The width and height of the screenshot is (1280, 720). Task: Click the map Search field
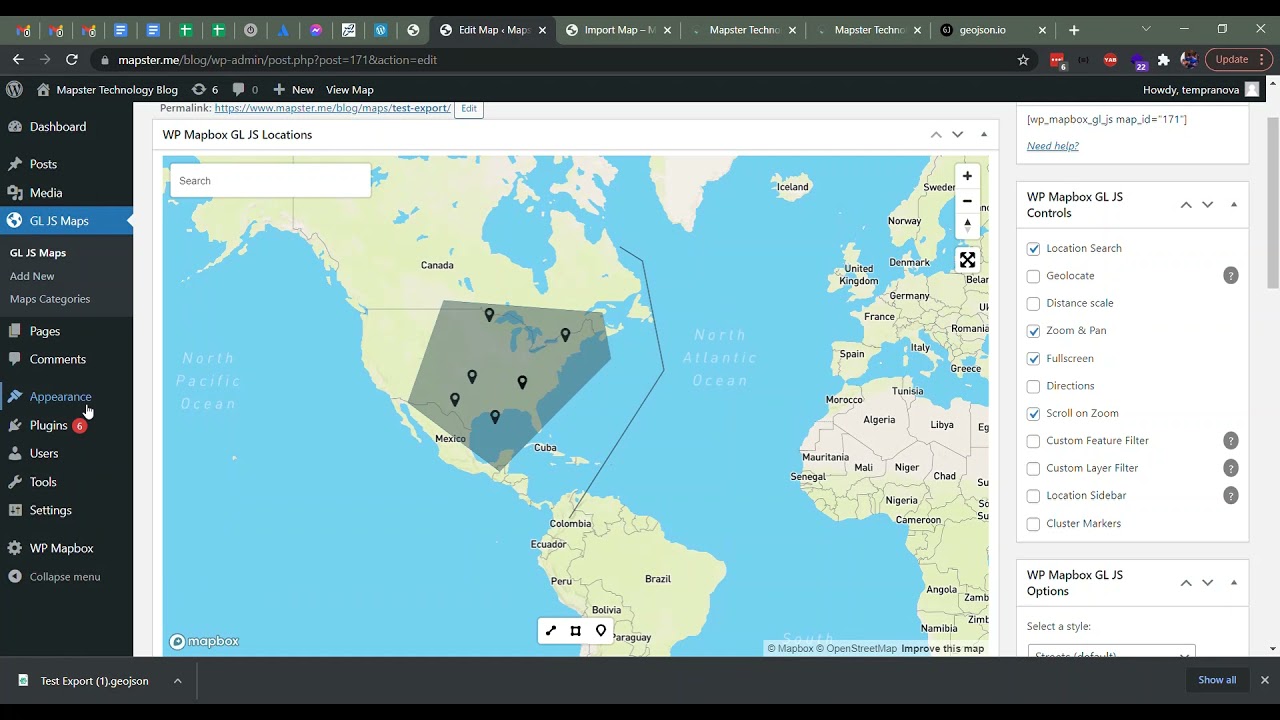[270, 181]
